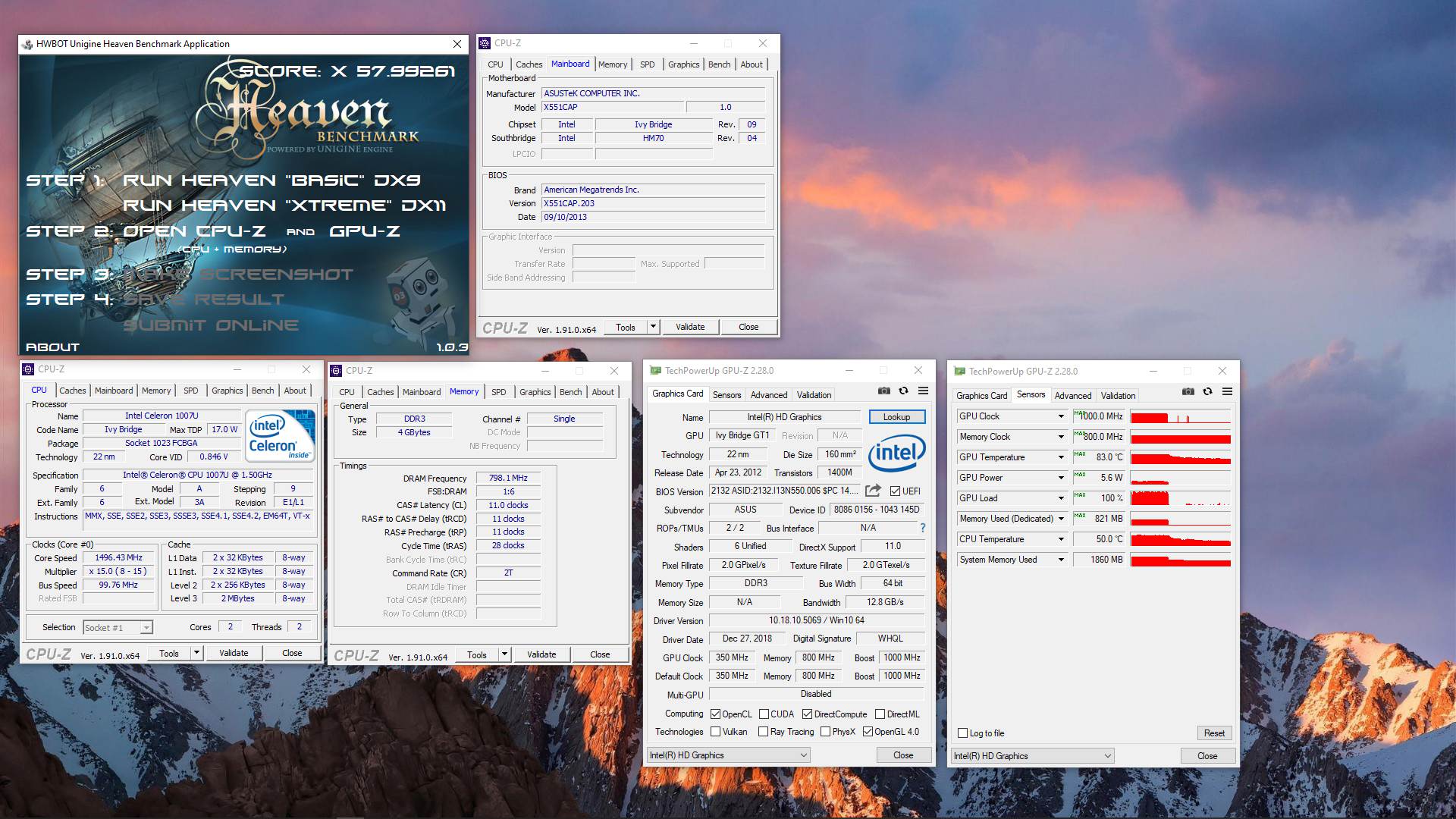
Task: Toggle the Vulkan checkbox
Action: 715,732
